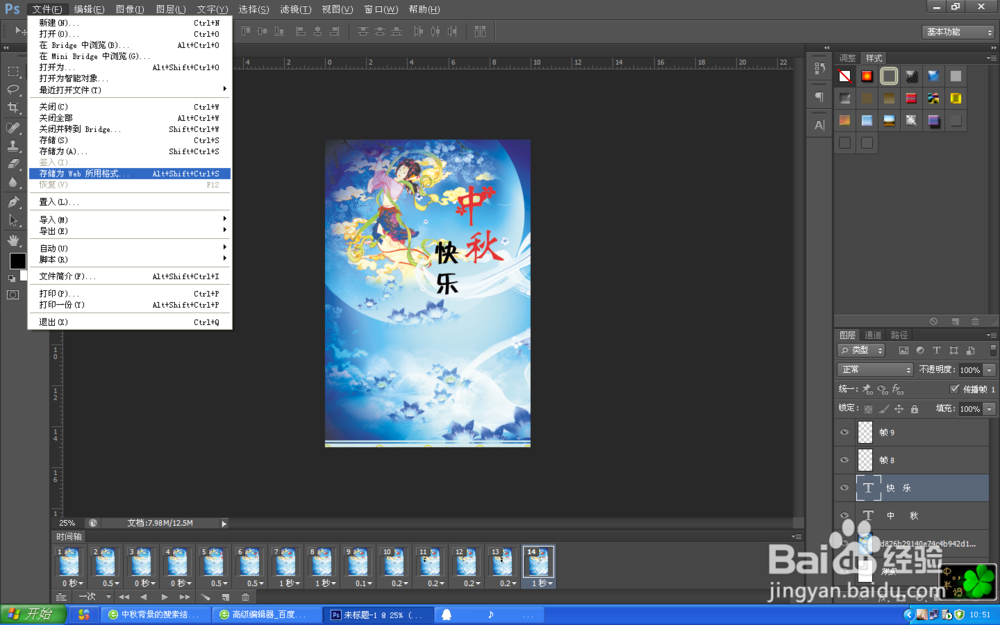The image size is (1000, 625).
Task: Toggle visibility of layer 帧 9
Action: coord(844,432)
